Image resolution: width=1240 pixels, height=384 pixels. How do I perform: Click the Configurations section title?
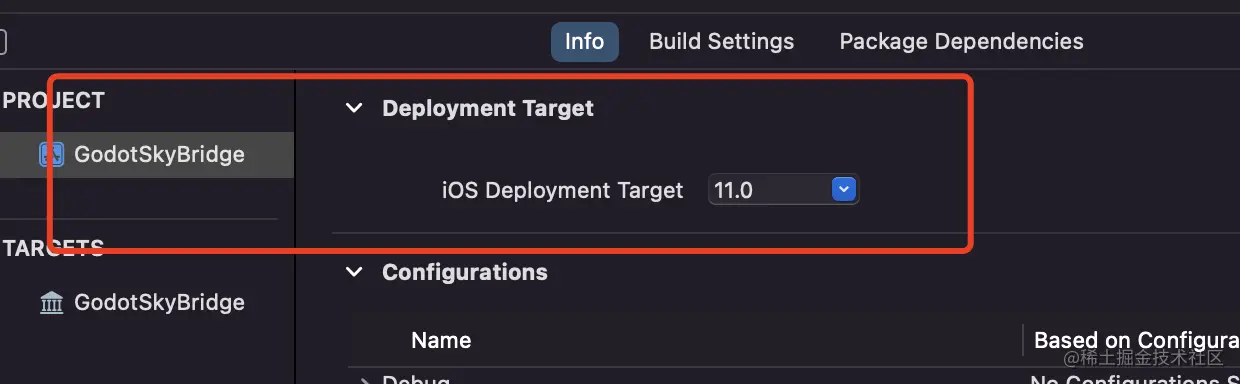(465, 272)
